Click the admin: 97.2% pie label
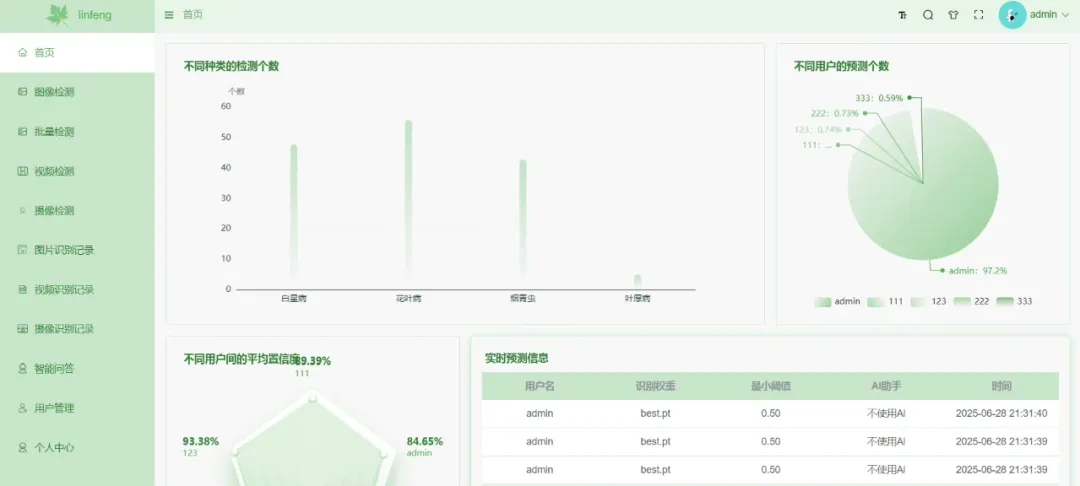Viewport: 1080px width, 486px height. [x=977, y=271]
